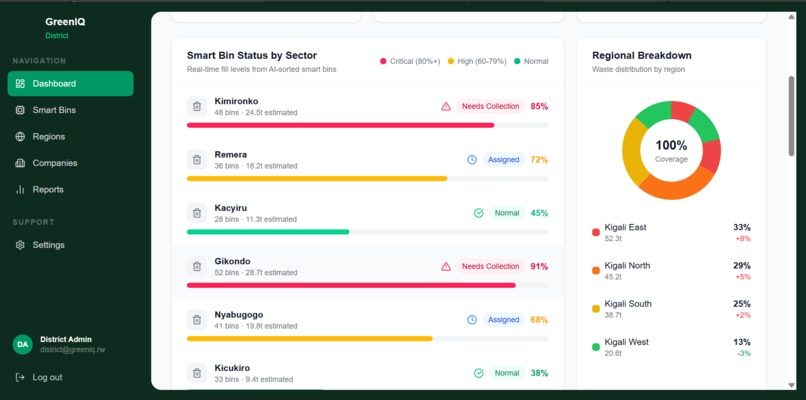Click the vertical scrollbar thumb

click(x=791, y=116)
